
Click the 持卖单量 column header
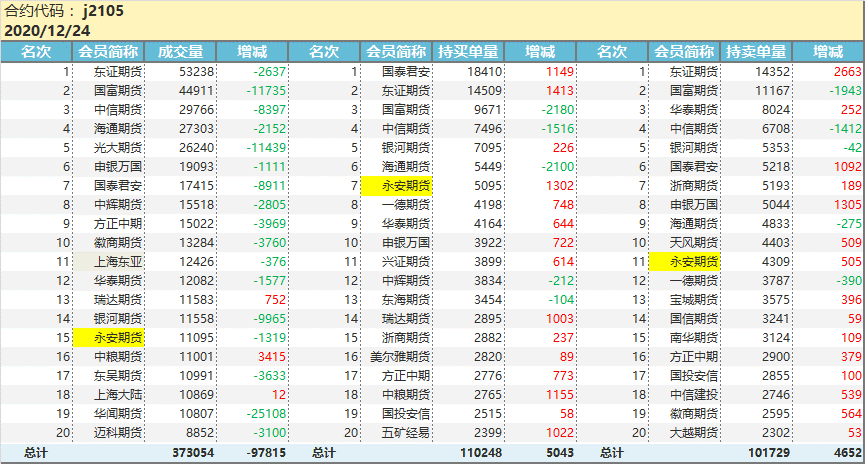(x=756, y=52)
